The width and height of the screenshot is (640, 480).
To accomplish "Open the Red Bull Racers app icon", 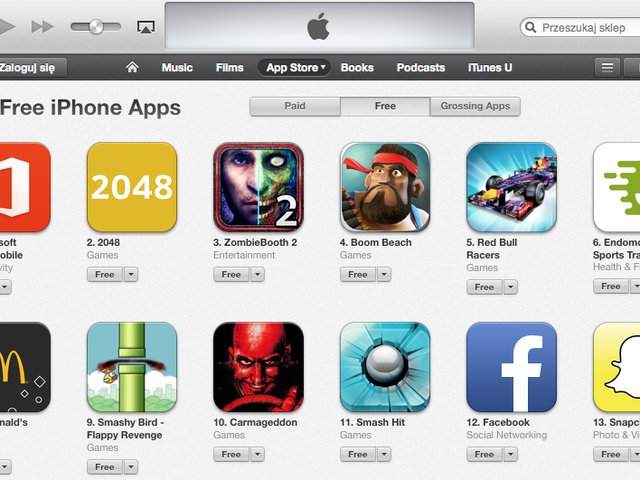I will point(511,187).
